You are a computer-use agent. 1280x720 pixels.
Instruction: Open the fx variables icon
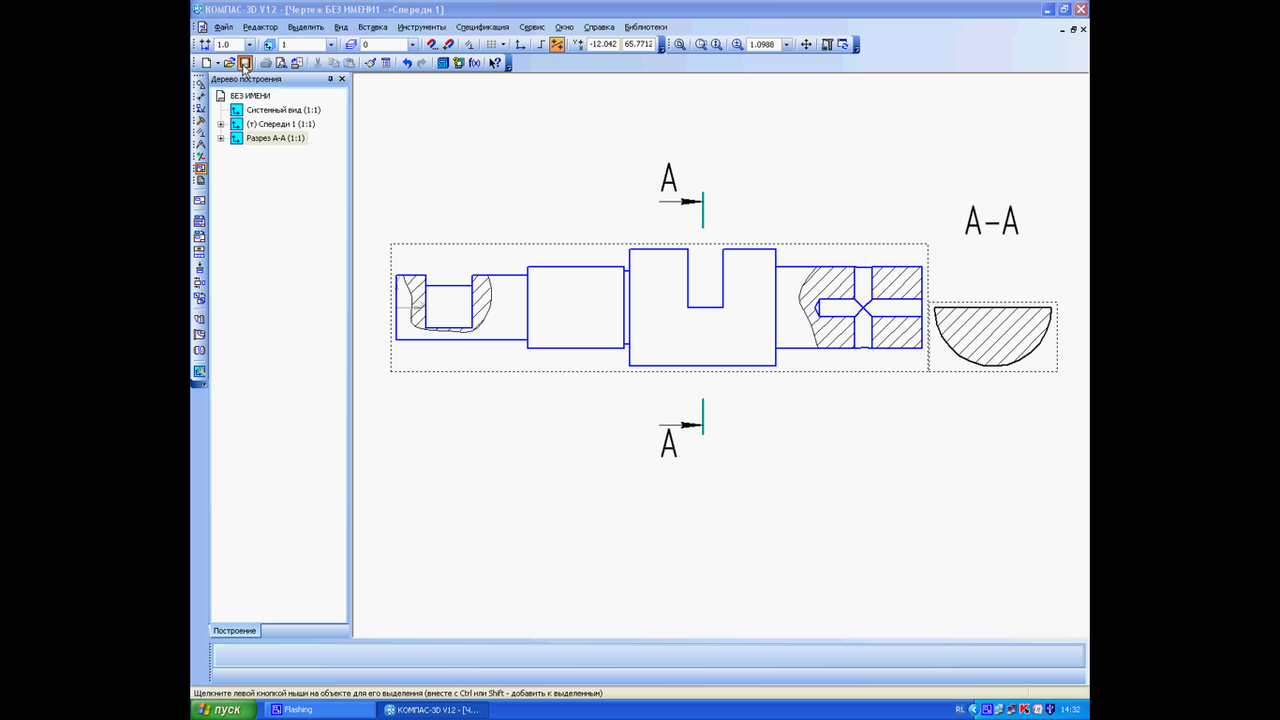tap(475, 63)
